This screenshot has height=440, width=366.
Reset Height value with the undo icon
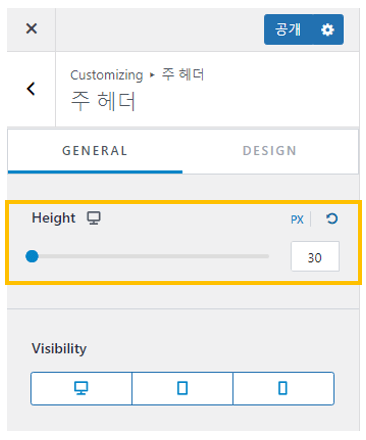[332, 219]
